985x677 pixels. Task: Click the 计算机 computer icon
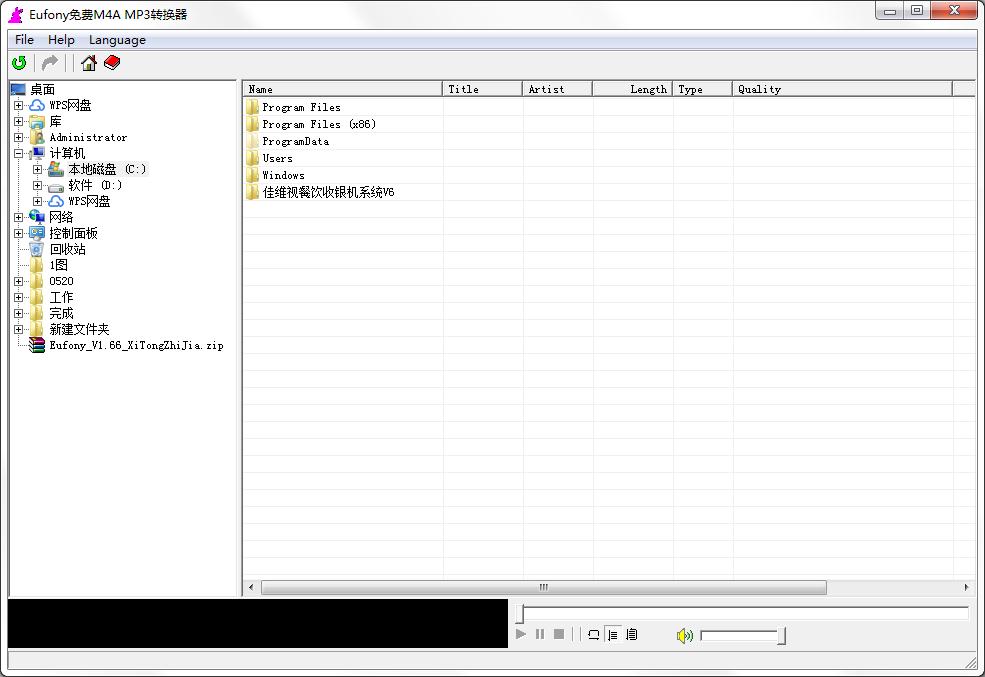pyautogui.click(x=37, y=153)
